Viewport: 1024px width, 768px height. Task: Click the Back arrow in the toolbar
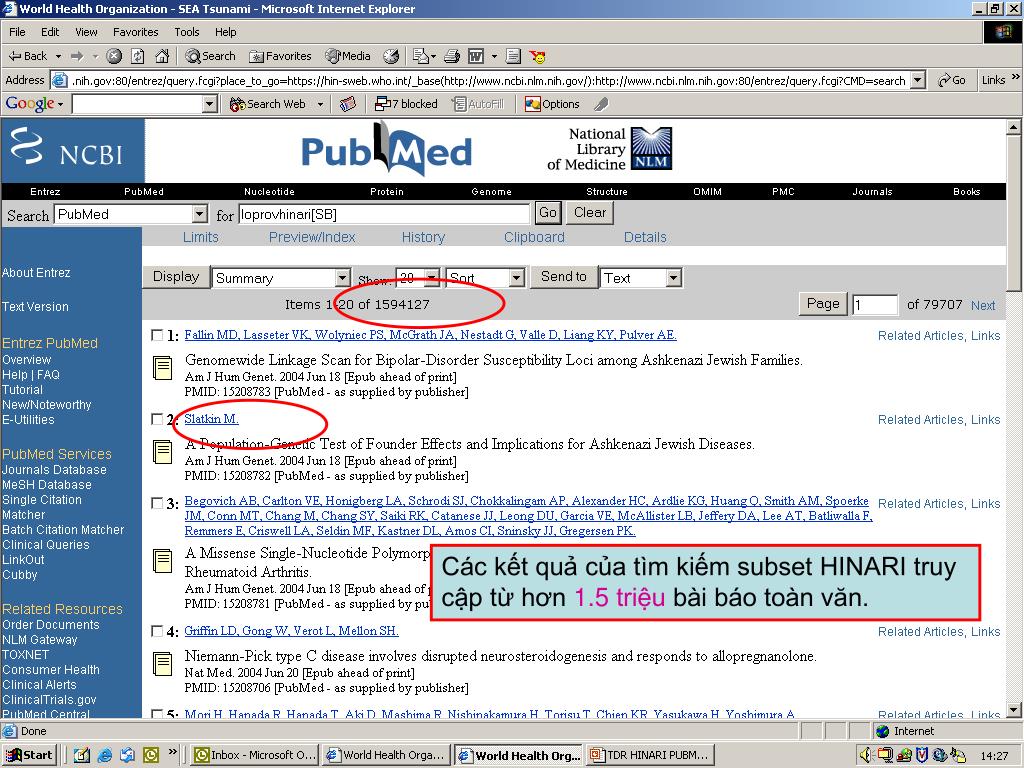[27, 56]
